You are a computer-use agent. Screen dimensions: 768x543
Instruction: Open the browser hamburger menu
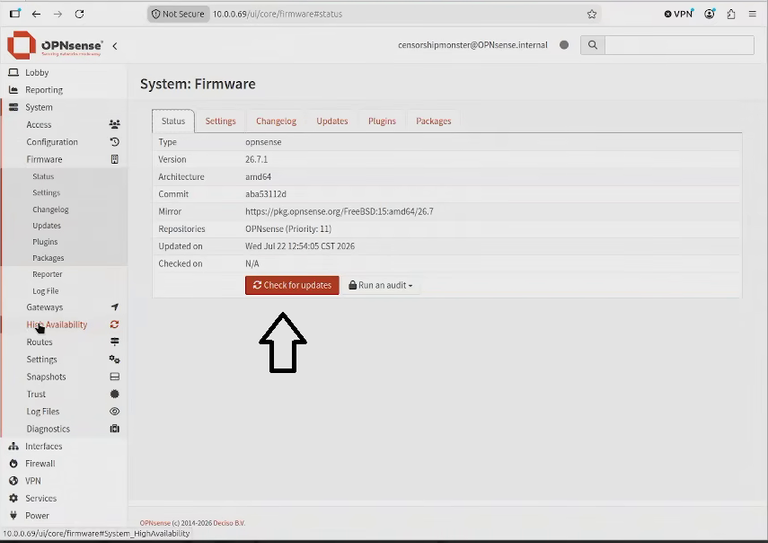click(752, 14)
